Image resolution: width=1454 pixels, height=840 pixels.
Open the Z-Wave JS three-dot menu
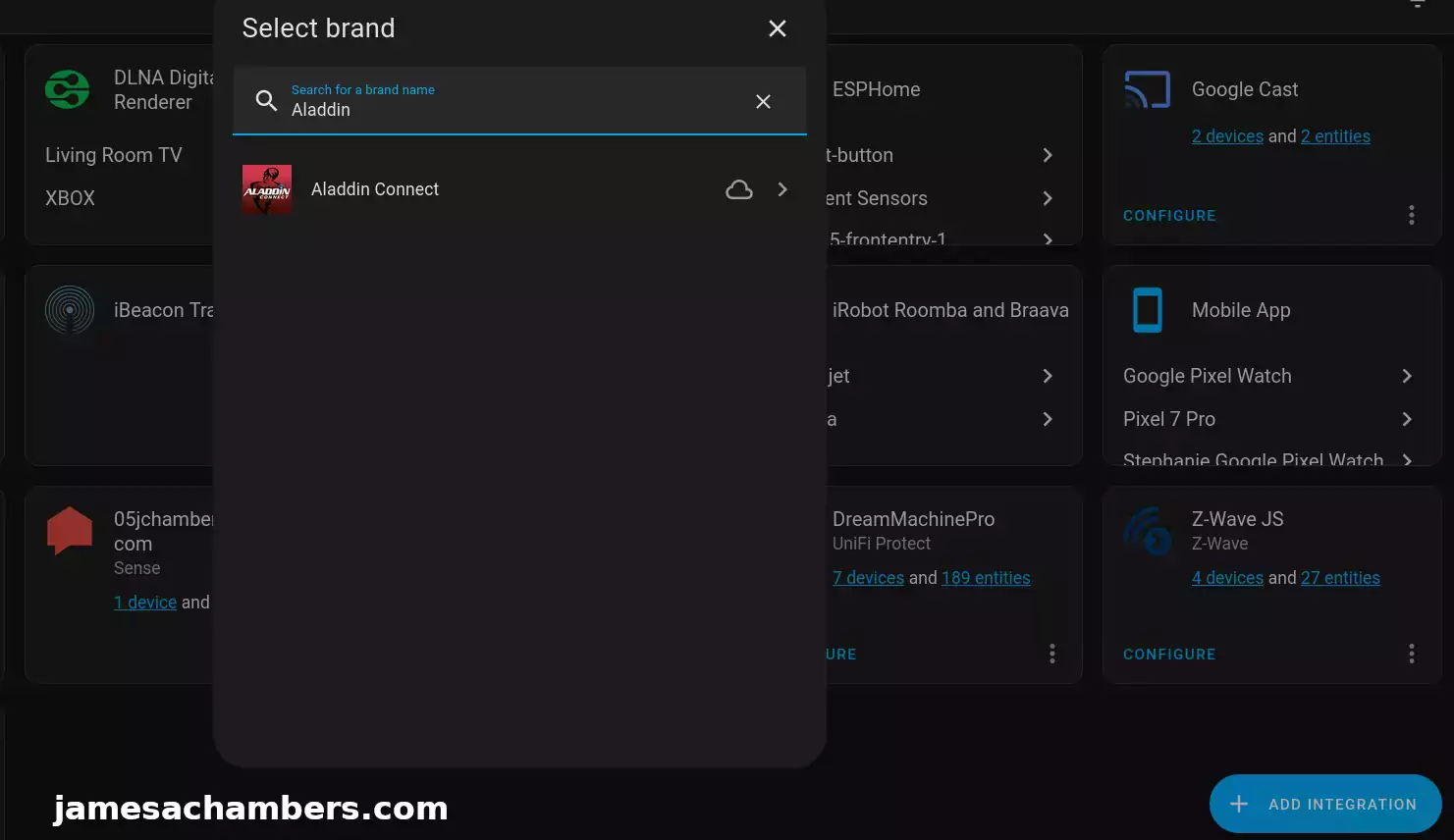(1411, 654)
